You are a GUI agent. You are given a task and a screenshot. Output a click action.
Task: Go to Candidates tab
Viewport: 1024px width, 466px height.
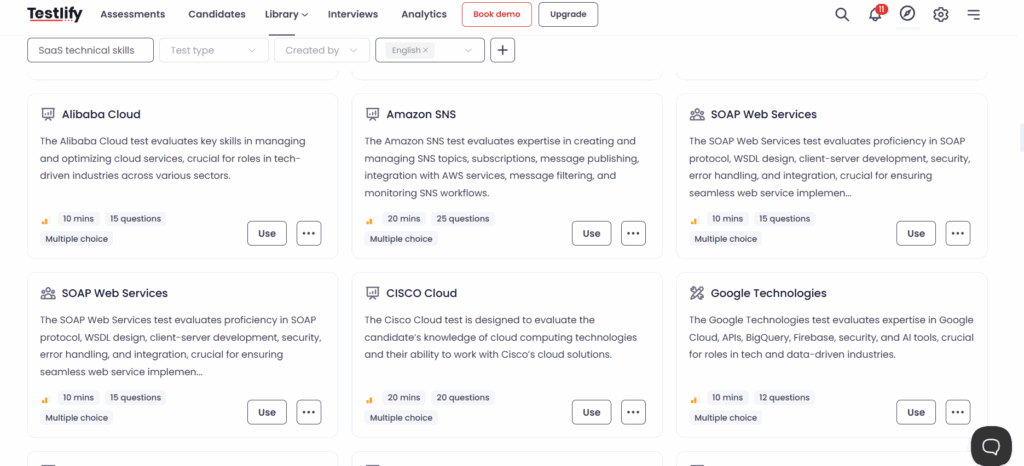[217, 14]
